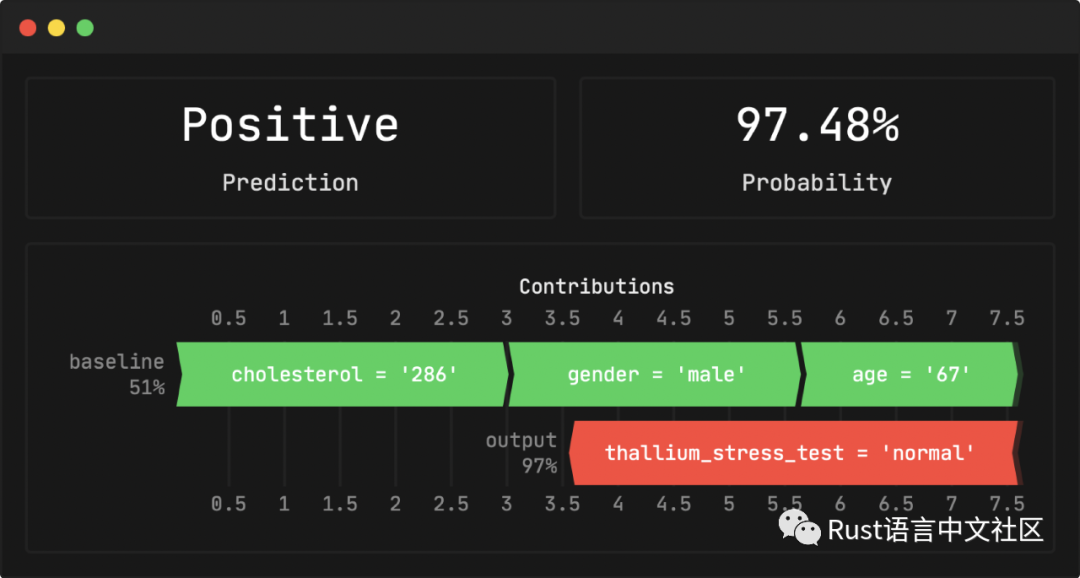Viewport: 1080px width, 578px height.
Task: Click the Positive prediction card
Action: pyautogui.click(x=291, y=148)
